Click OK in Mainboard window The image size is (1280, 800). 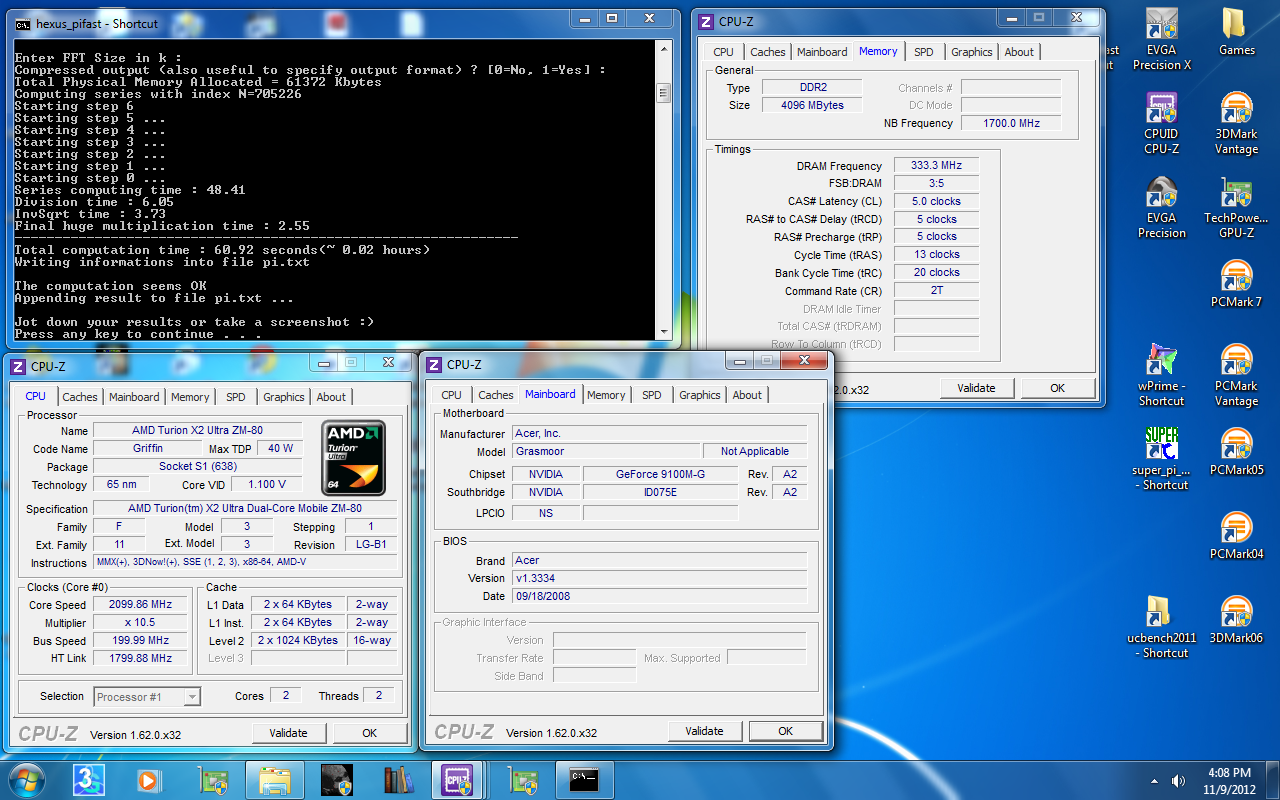pos(786,731)
